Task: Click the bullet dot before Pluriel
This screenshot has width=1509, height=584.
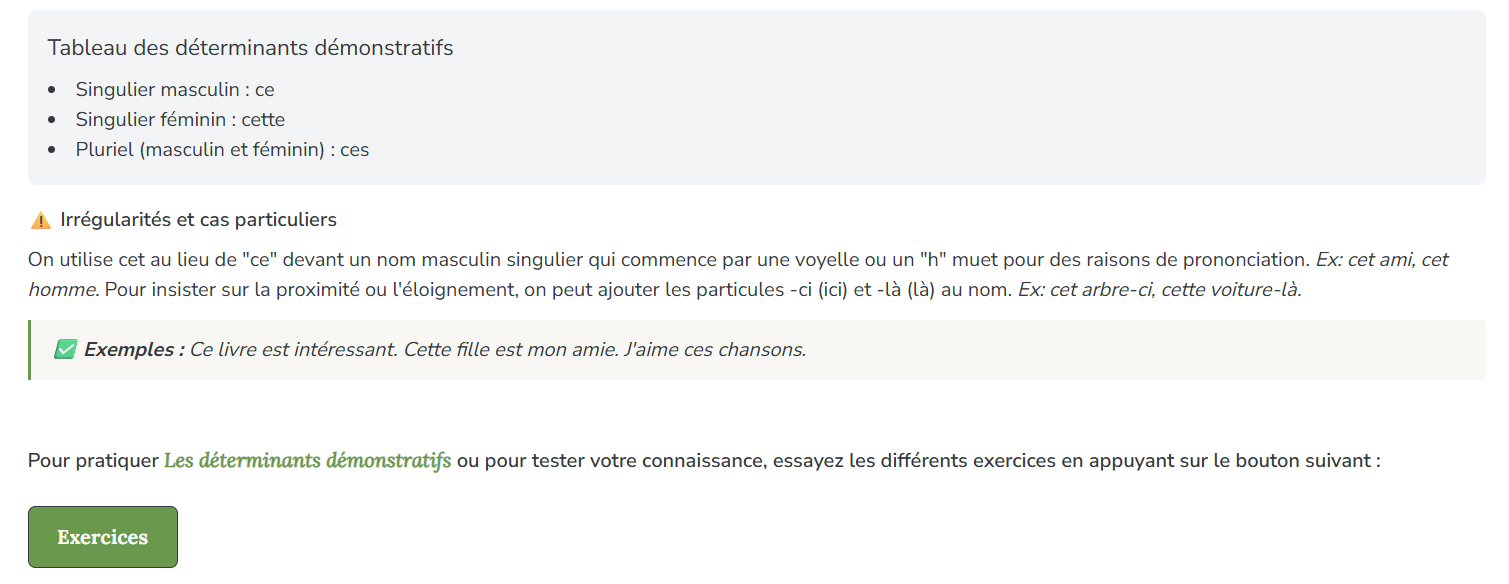Action: 52,150
